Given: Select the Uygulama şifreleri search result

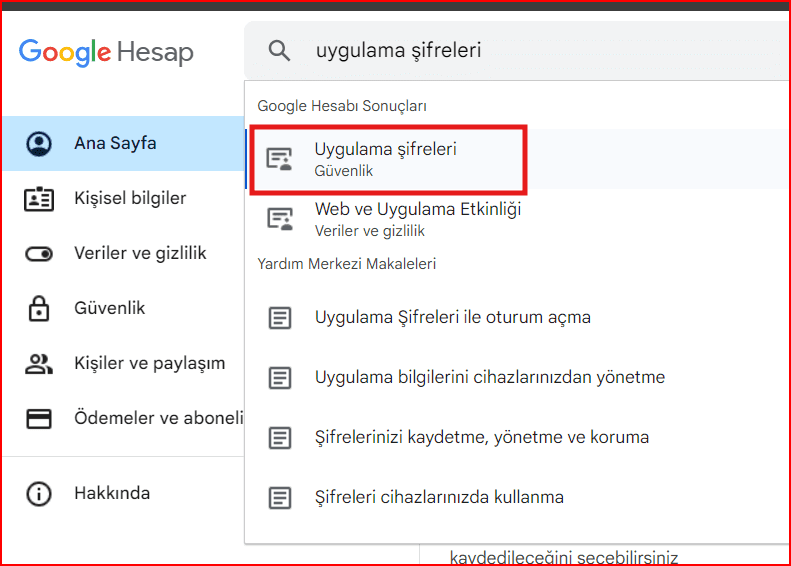Looking at the screenshot, I should (x=386, y=159).
